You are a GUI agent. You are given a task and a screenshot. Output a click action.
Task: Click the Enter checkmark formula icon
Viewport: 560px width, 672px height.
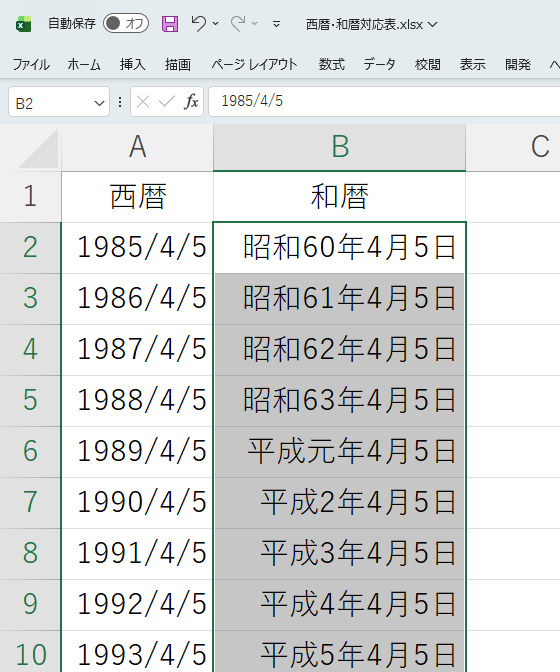(x=167, y=102)
